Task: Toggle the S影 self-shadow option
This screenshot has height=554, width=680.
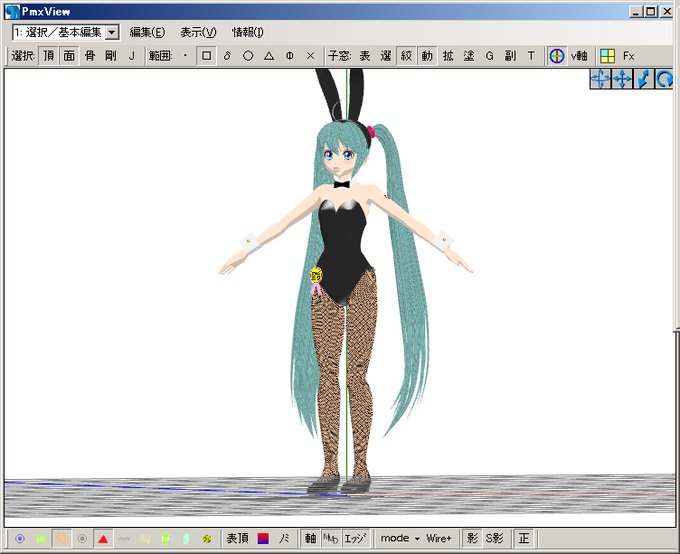Action: tap(494, 539)
